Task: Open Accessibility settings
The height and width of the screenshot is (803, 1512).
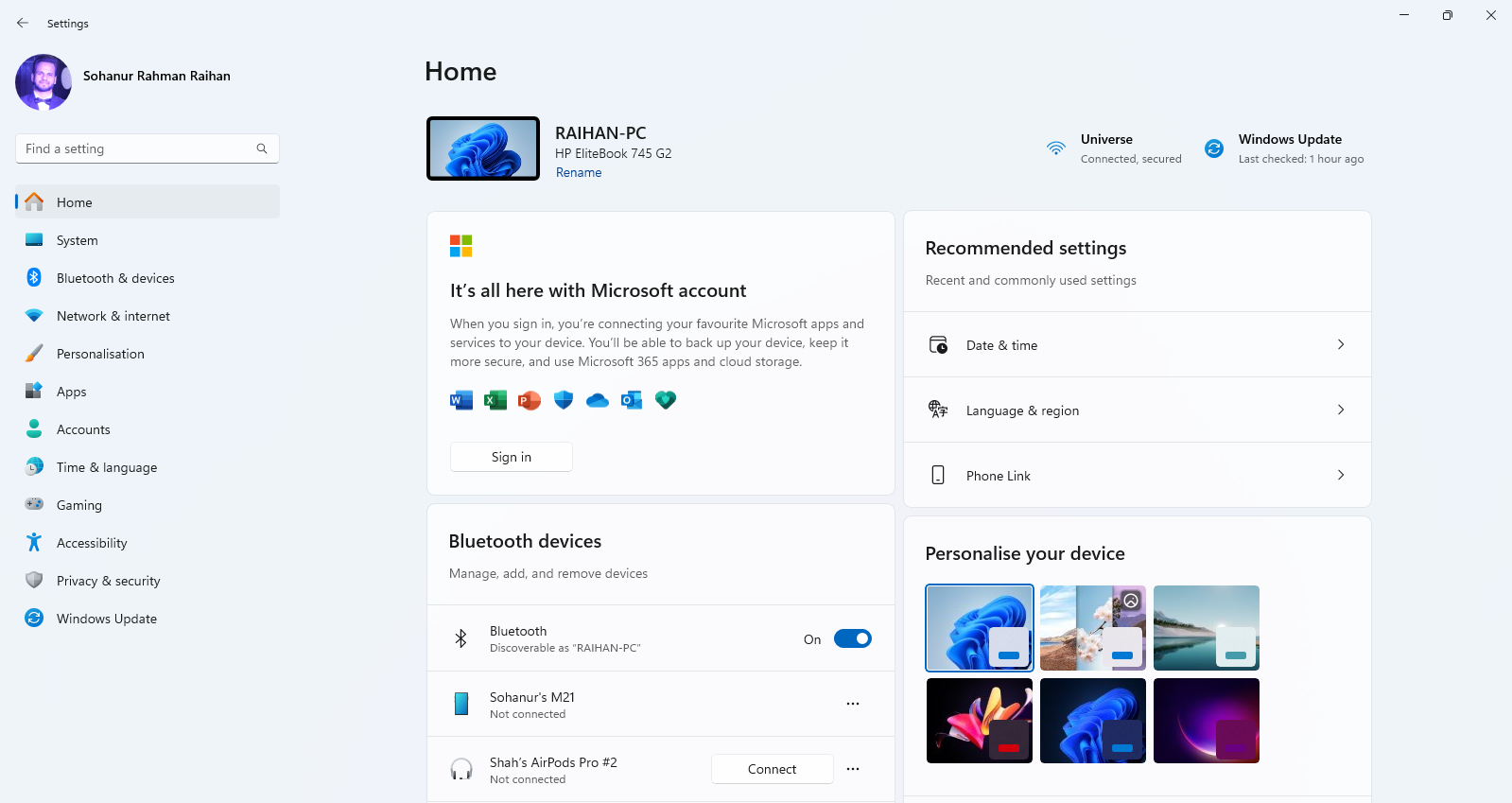Action: [148, 543]
